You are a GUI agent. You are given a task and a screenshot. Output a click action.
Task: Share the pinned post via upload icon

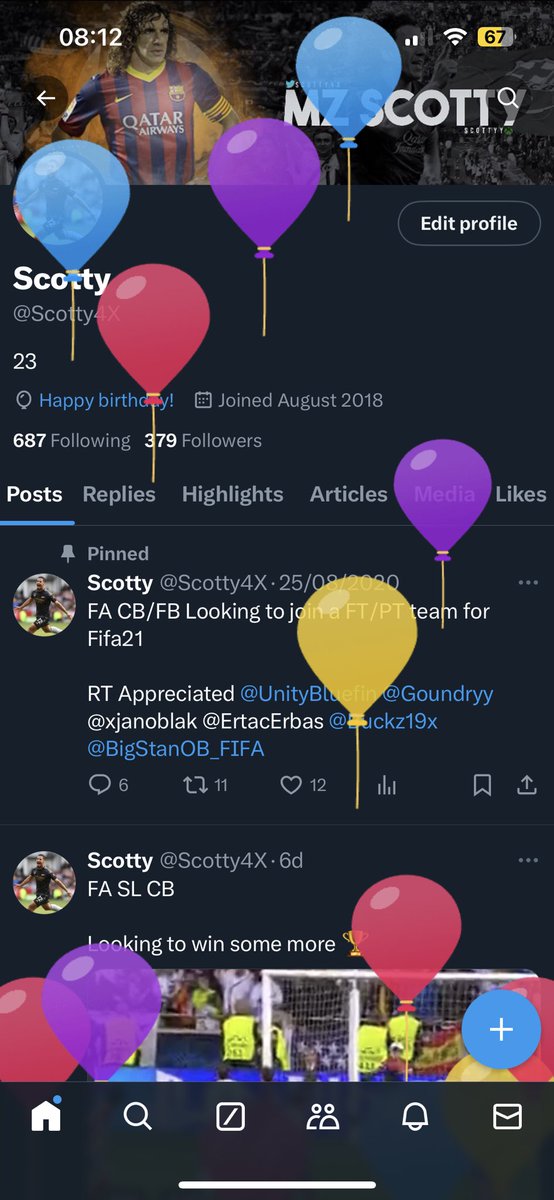click(527, 785)
